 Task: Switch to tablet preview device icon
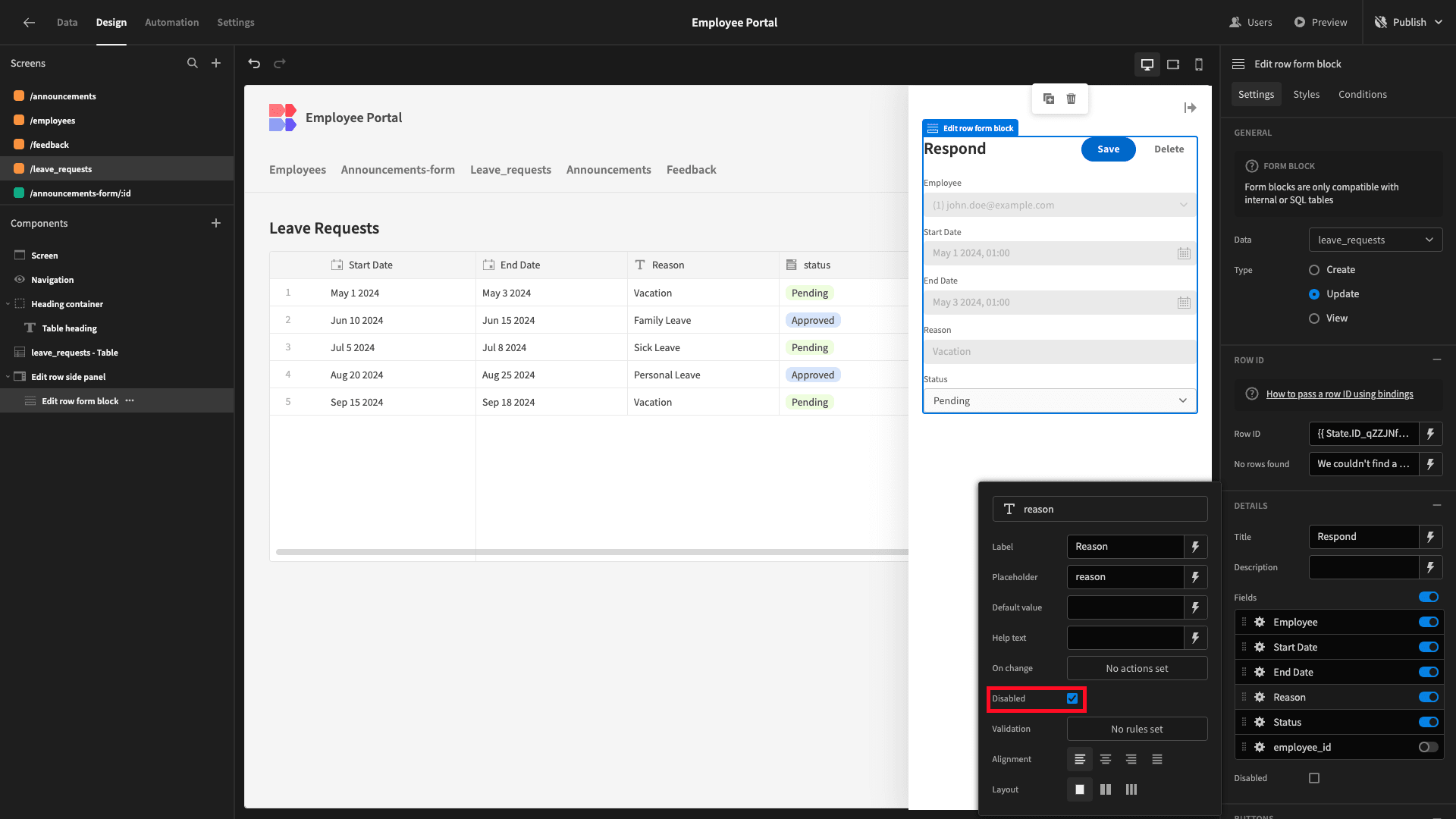(1173, 64)
